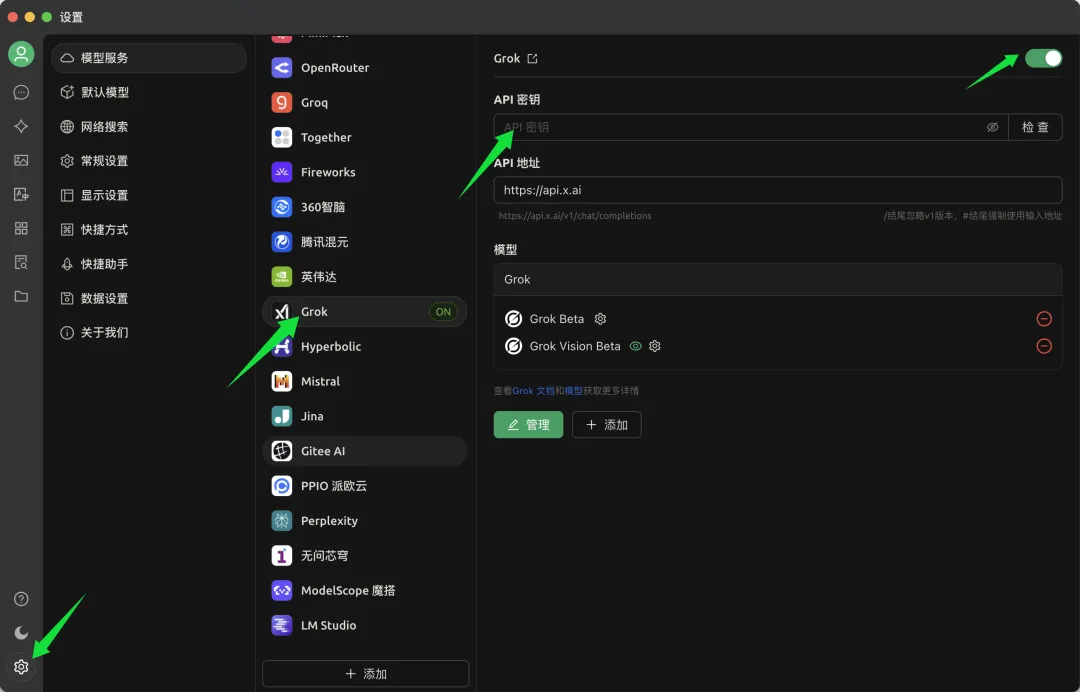Open the image painting sidebar icon
The image size is (1080, 692).
tap(21, 160)
